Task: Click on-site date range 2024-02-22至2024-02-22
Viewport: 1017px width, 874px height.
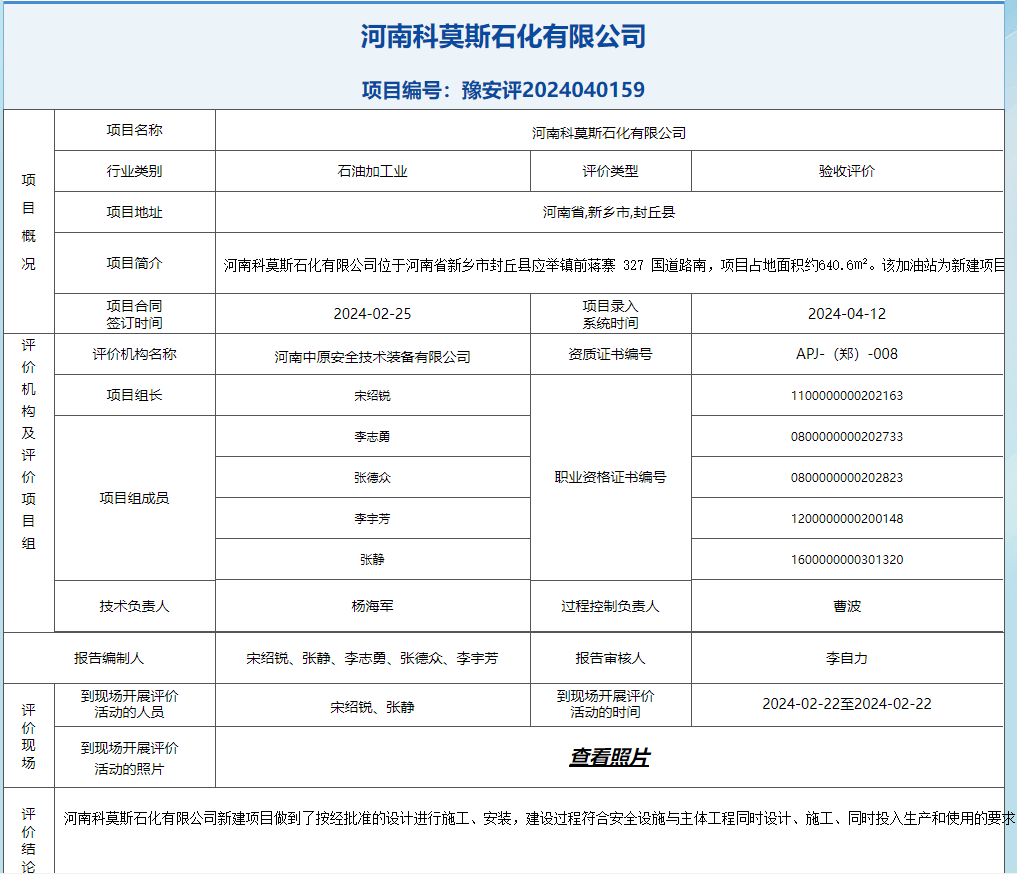Action: pos(846,704)
